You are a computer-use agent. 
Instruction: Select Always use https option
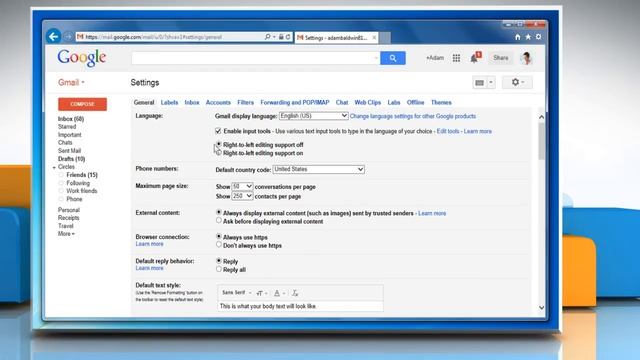click(x=219, y=236)
